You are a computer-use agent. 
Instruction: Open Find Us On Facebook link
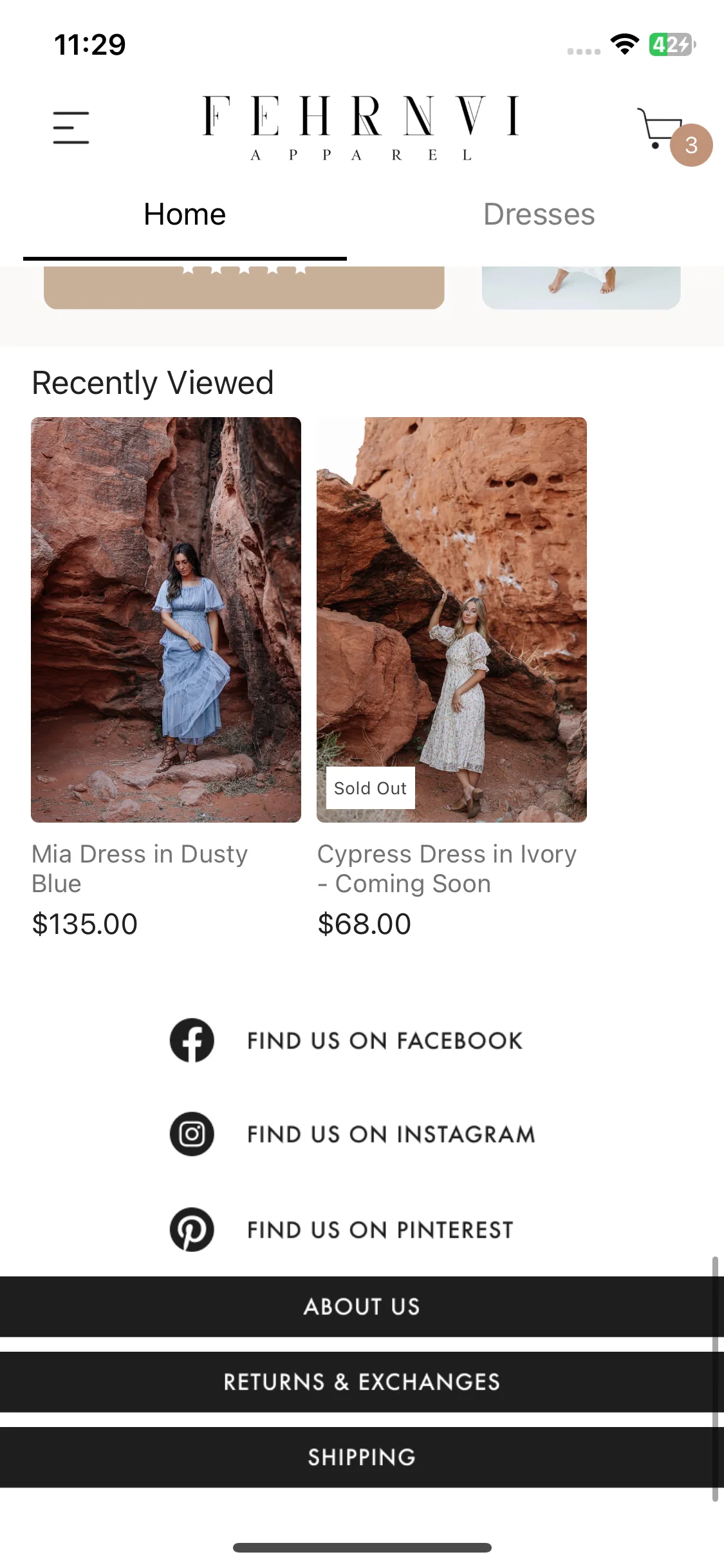(385, 1041)
